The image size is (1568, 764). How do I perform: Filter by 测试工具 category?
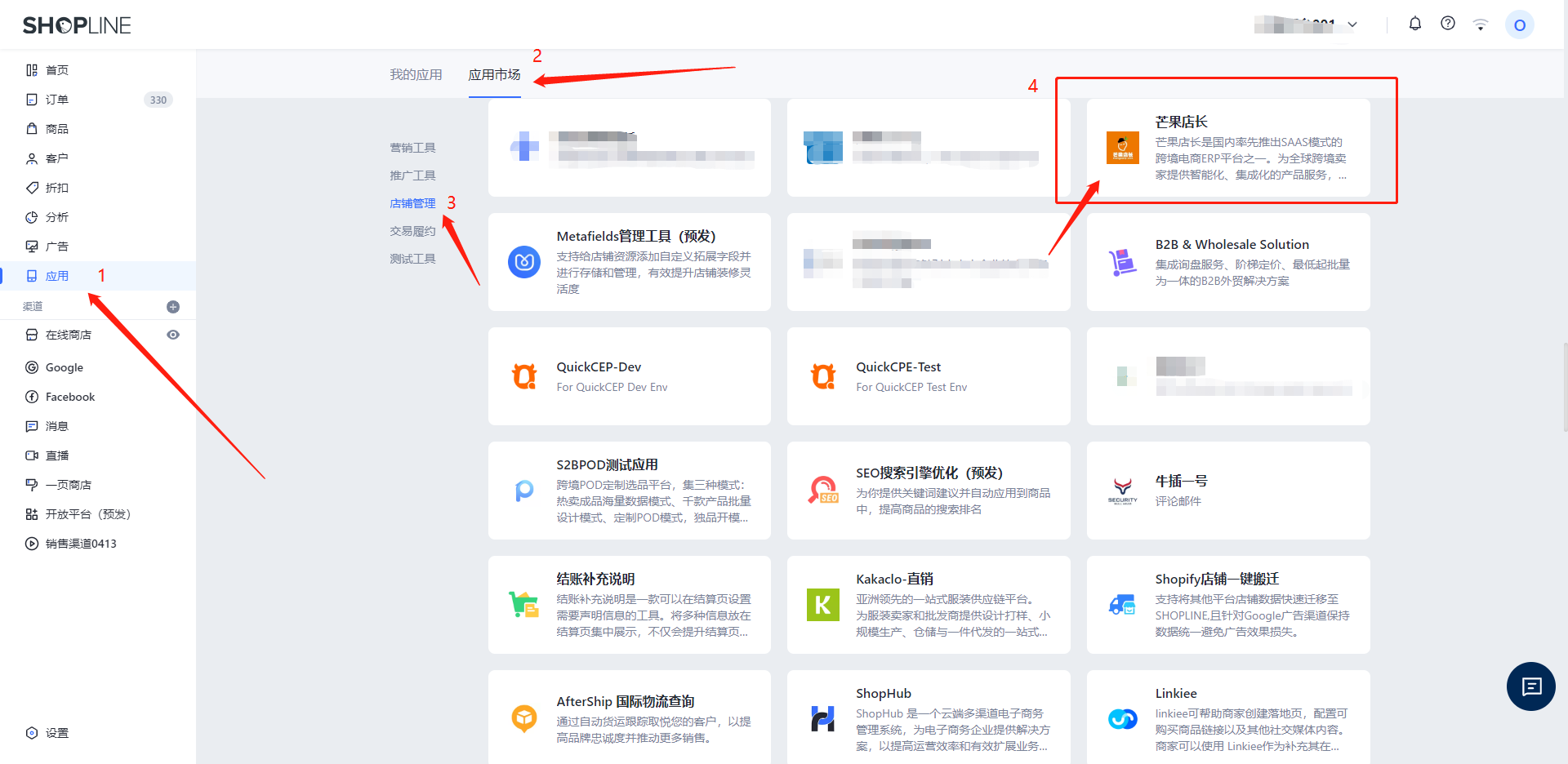(412, 259)
